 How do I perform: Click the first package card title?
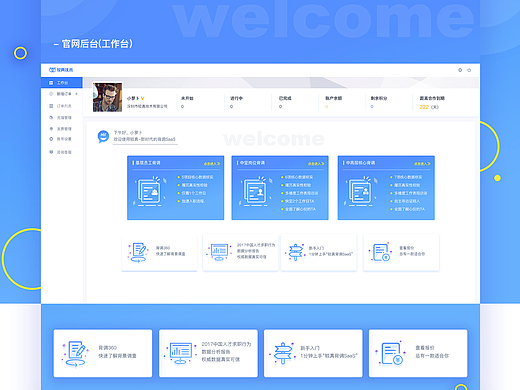tap(148, 163)
